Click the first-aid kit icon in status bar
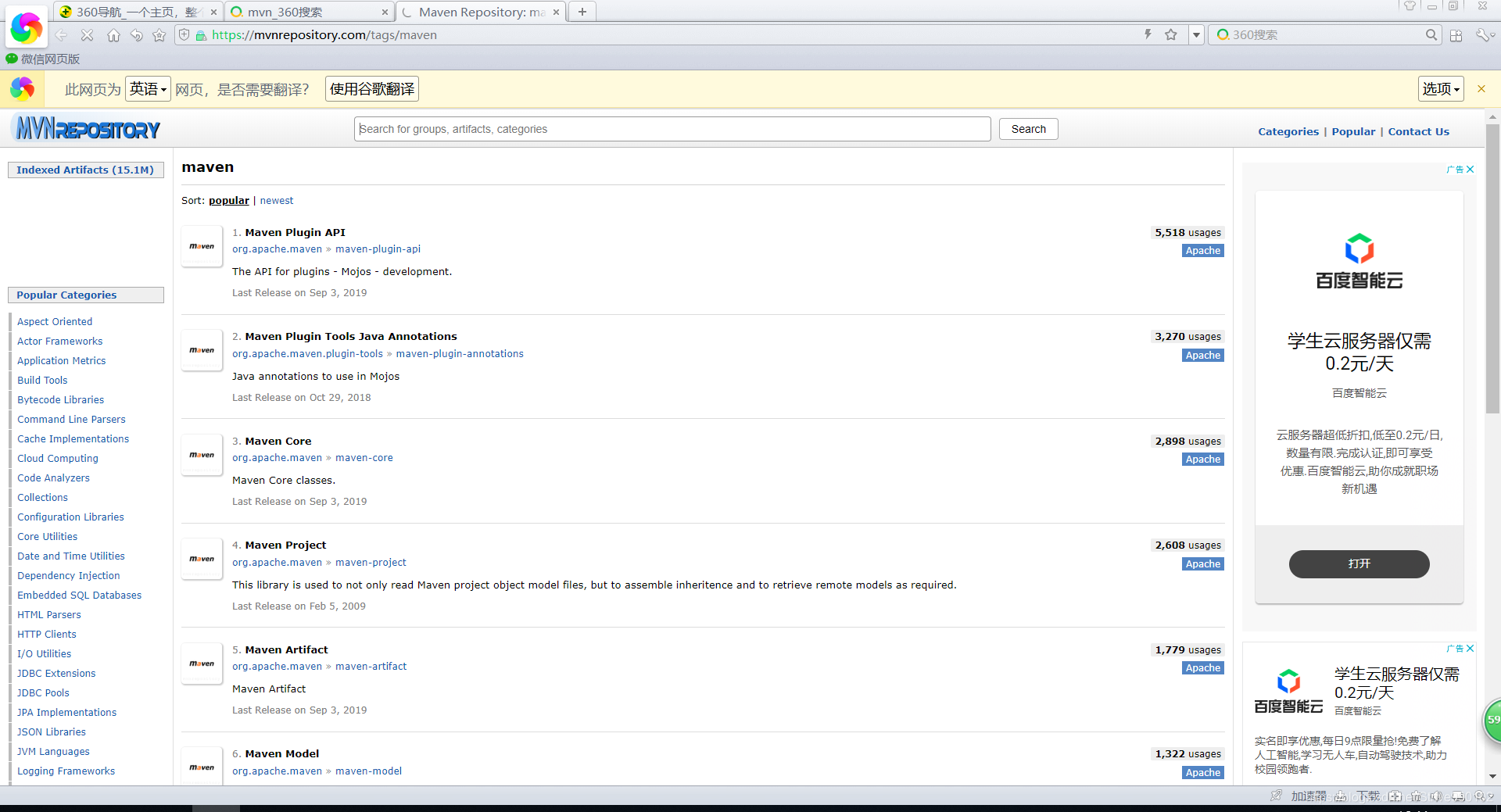Screen dimensions: 1501x812 tap(1395, 796)
